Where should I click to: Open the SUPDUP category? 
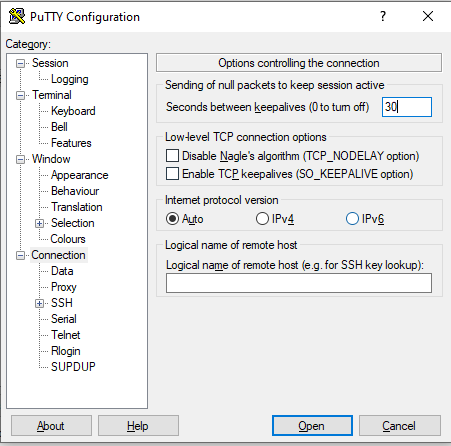pos(73,367)
